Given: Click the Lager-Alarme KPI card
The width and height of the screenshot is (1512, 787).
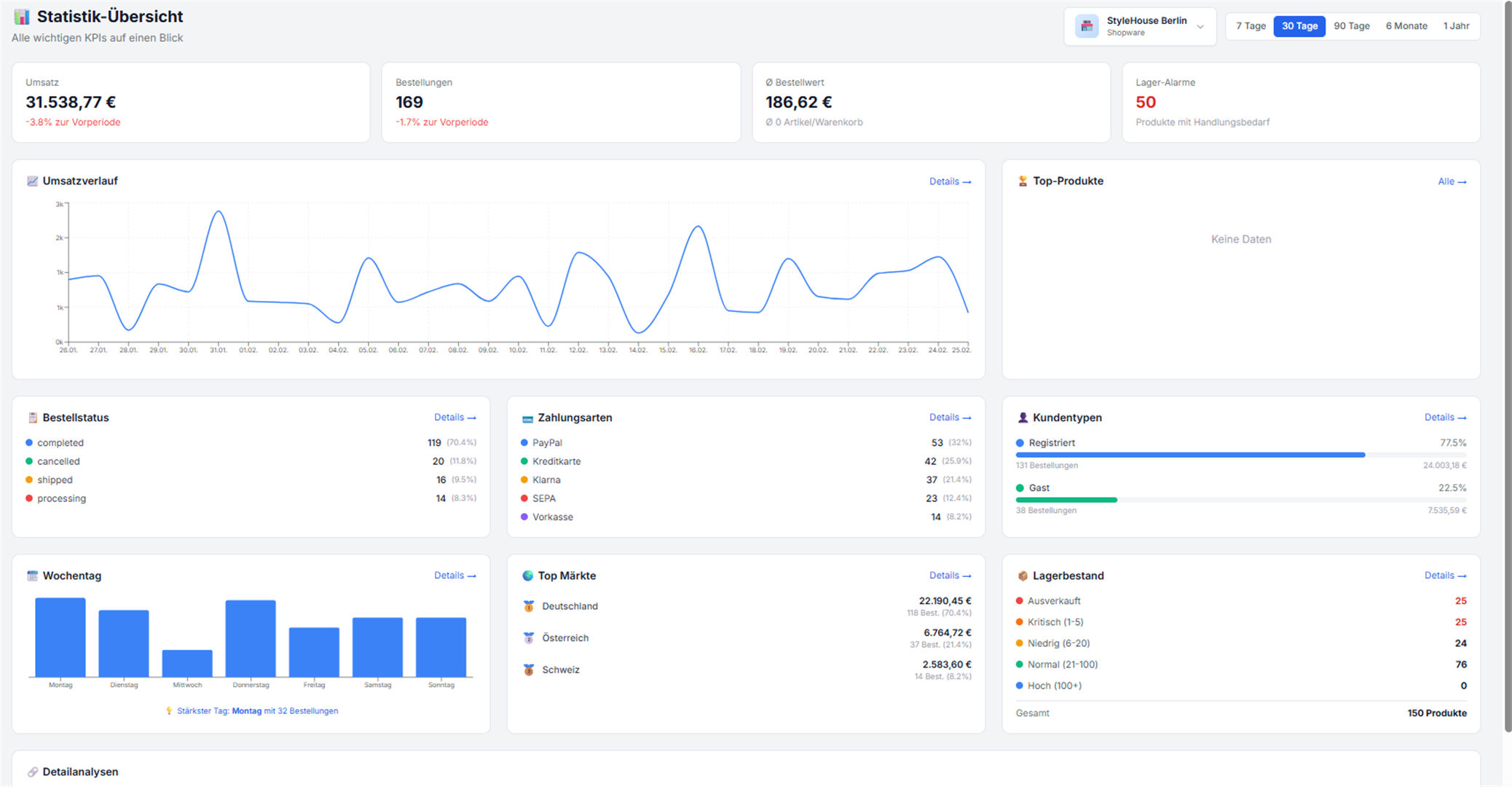Looking at the screenshot, I should coord(1301,102).
